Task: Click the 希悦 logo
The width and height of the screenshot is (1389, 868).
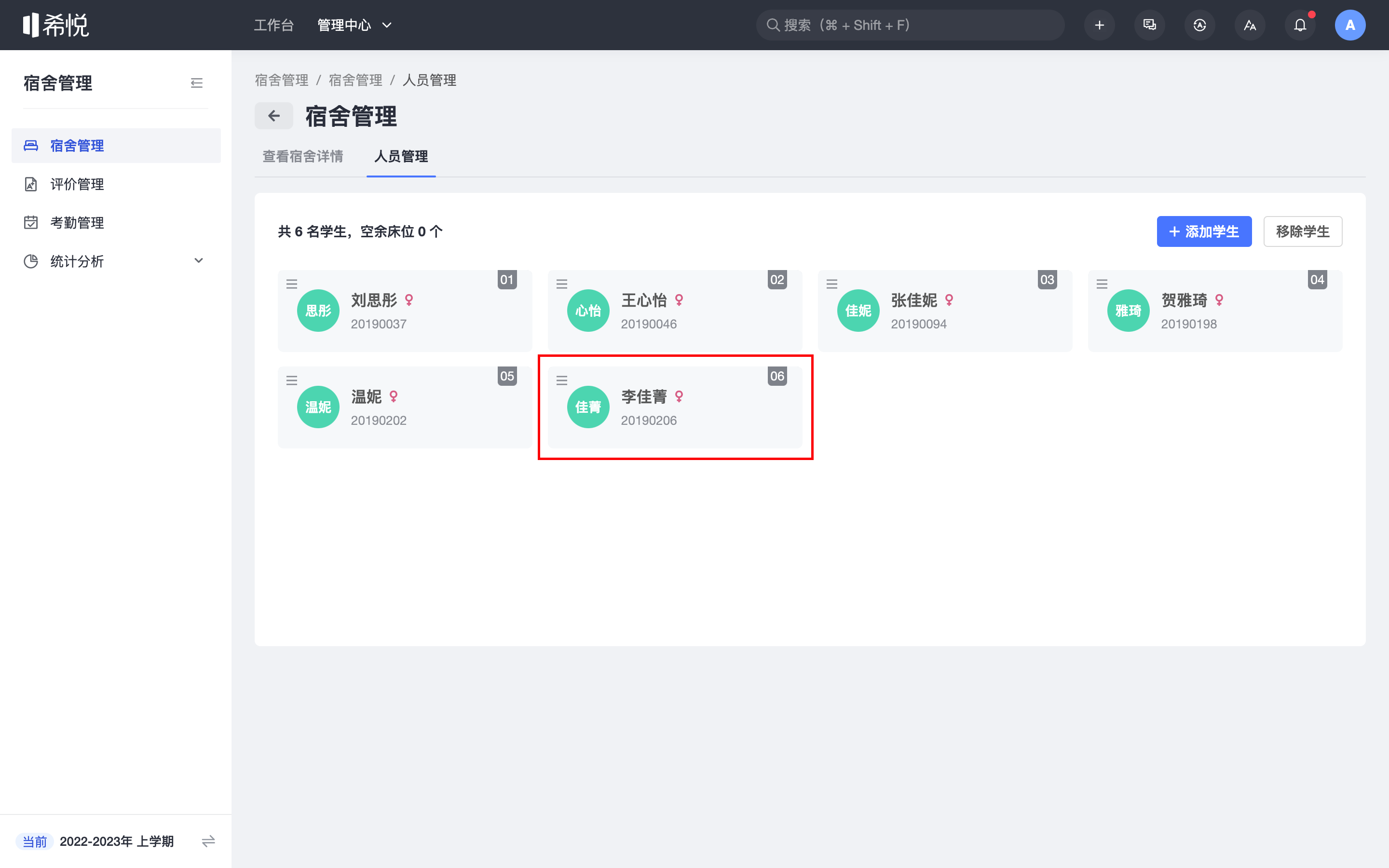Action: click(x=55, y=25)
